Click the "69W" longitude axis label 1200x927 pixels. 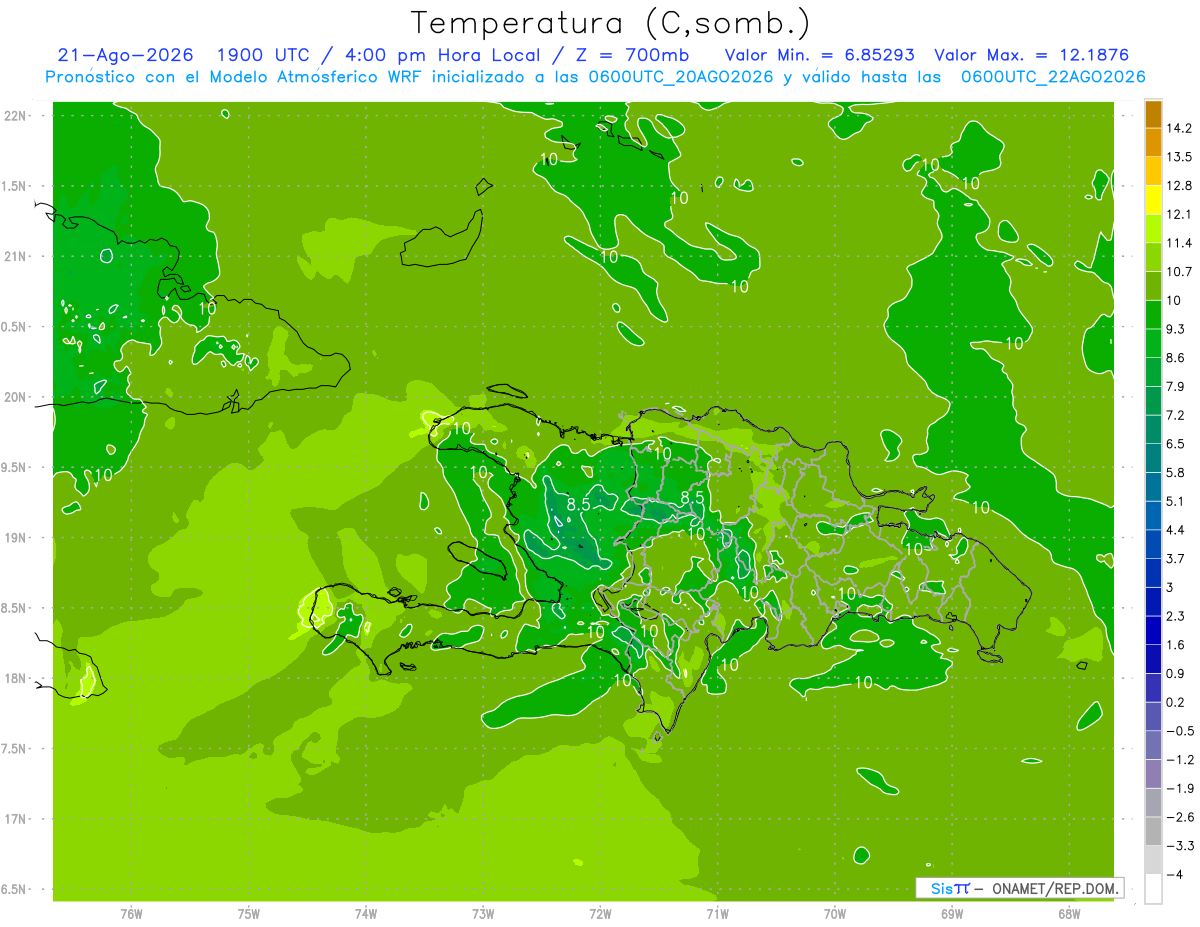click(x=952, y=914)
